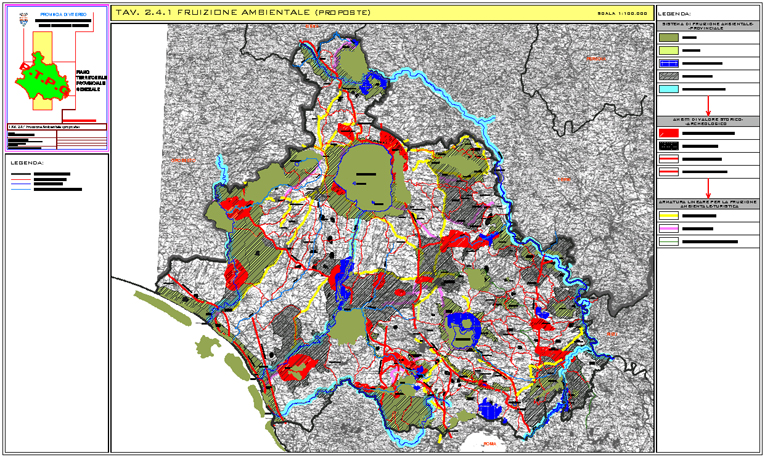Click the olive green legend swatch
765x457 pixels.
pyautogui.click(x=669, y=36)
